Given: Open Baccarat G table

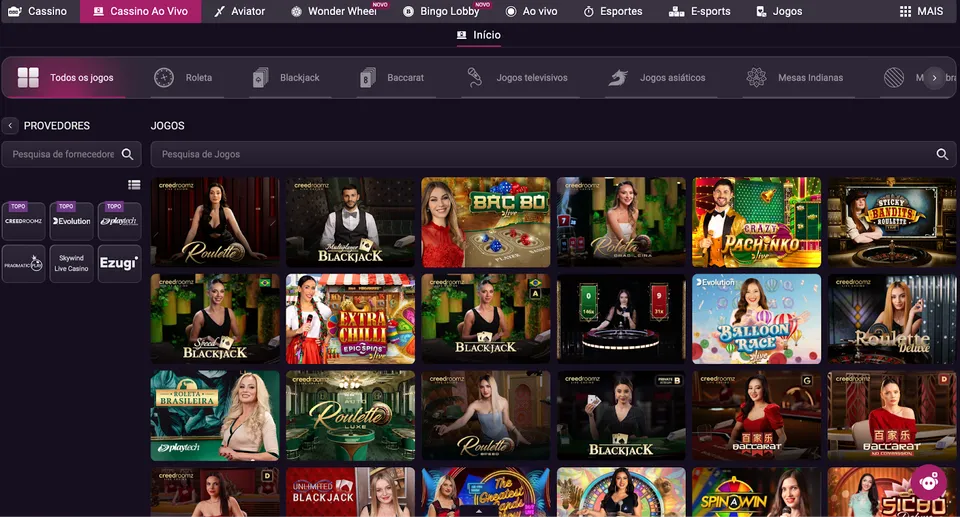Looking at the screenshot, I should click(x=756, y=415).
